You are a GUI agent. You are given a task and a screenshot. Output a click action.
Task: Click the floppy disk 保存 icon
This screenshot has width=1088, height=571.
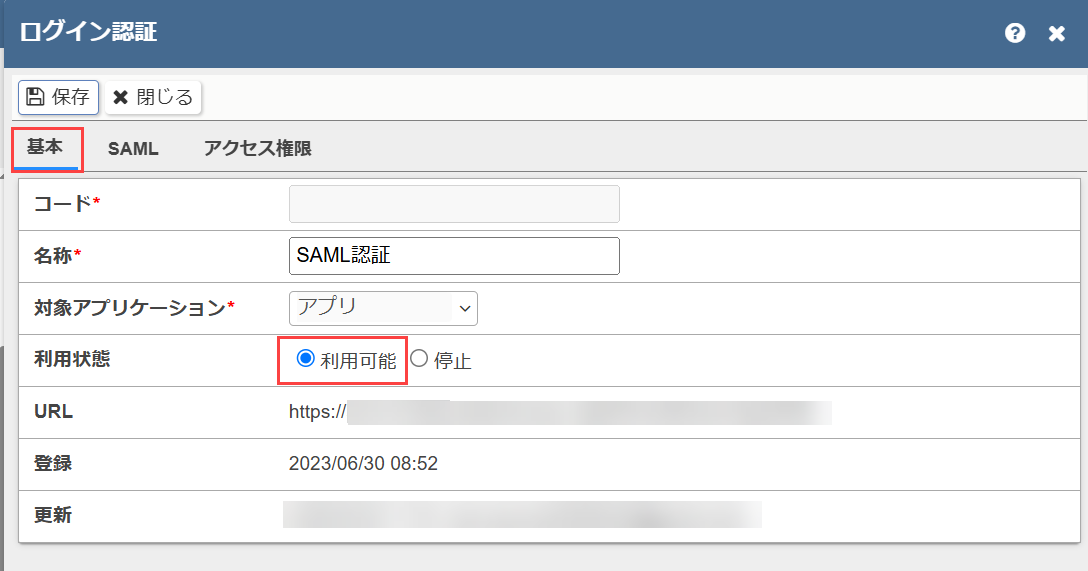[35, 96]
